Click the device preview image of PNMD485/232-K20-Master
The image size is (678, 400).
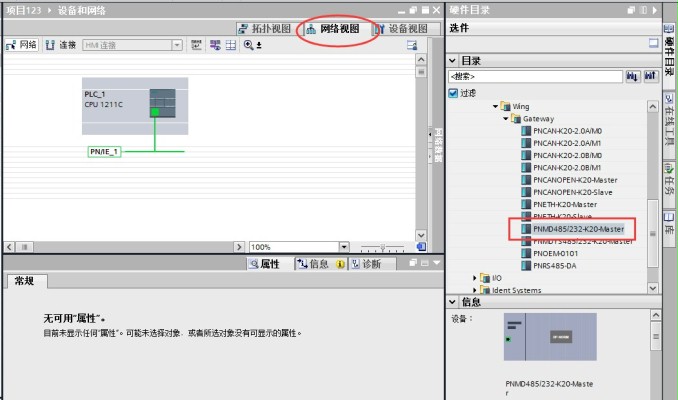pyautogui.click(x=550, y=337)
